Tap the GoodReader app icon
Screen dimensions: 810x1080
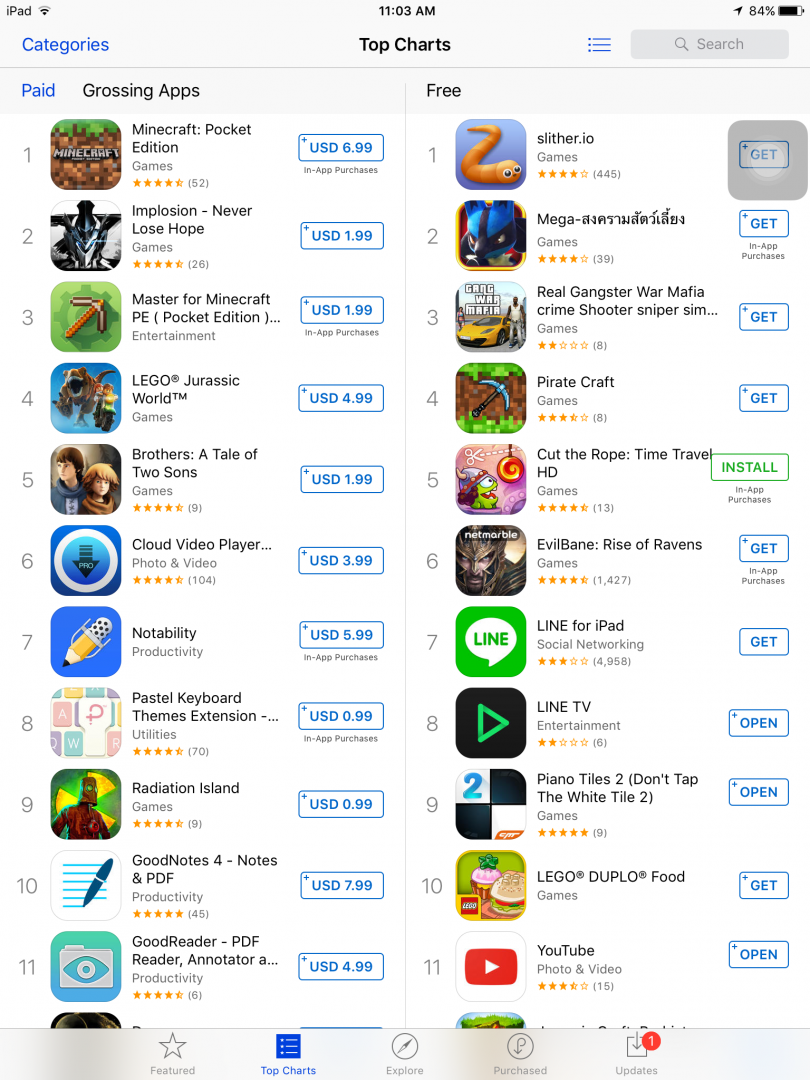[x=86, y=967]
